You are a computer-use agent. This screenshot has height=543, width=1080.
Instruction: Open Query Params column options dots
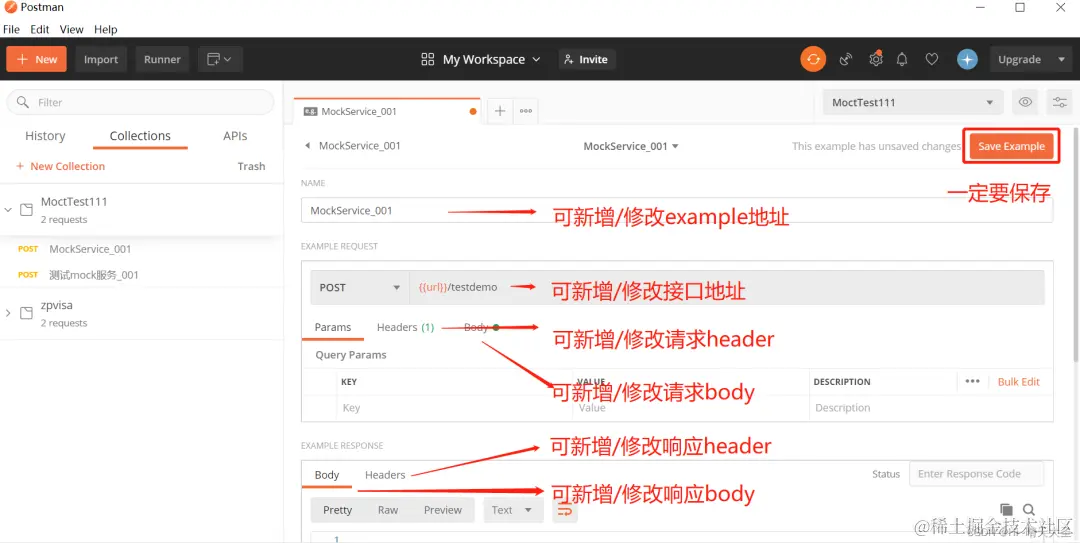click(x=973, y=381)
